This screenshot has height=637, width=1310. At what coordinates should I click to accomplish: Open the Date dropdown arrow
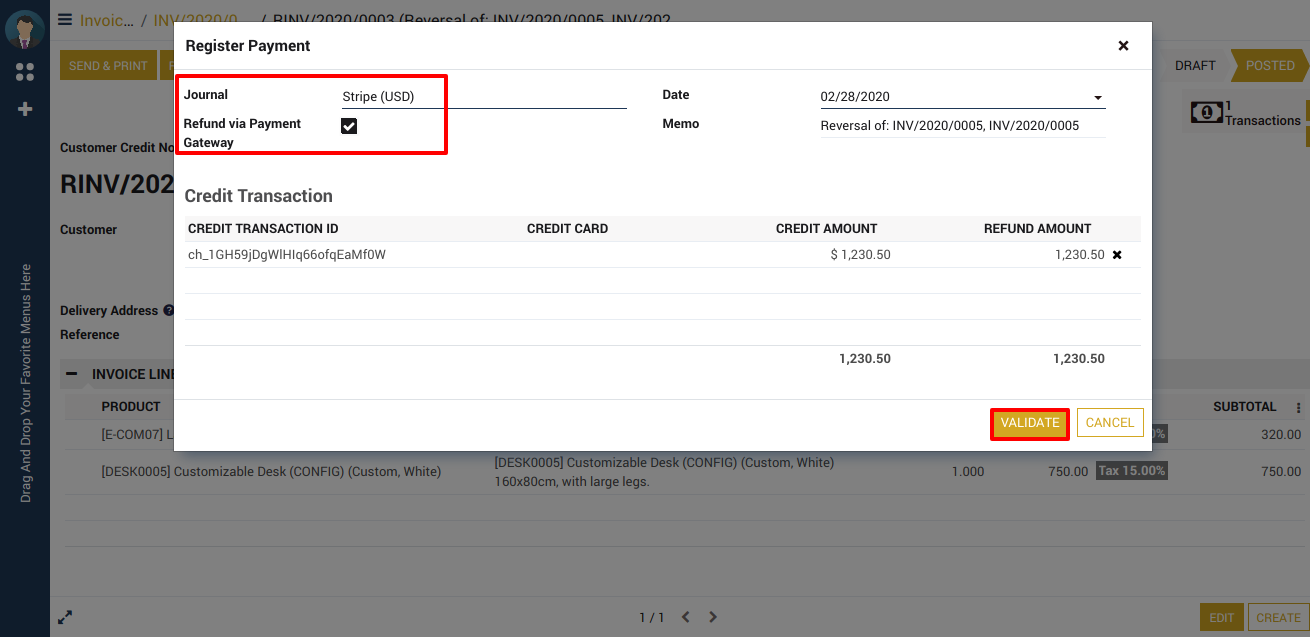[x=1097, y=98]
